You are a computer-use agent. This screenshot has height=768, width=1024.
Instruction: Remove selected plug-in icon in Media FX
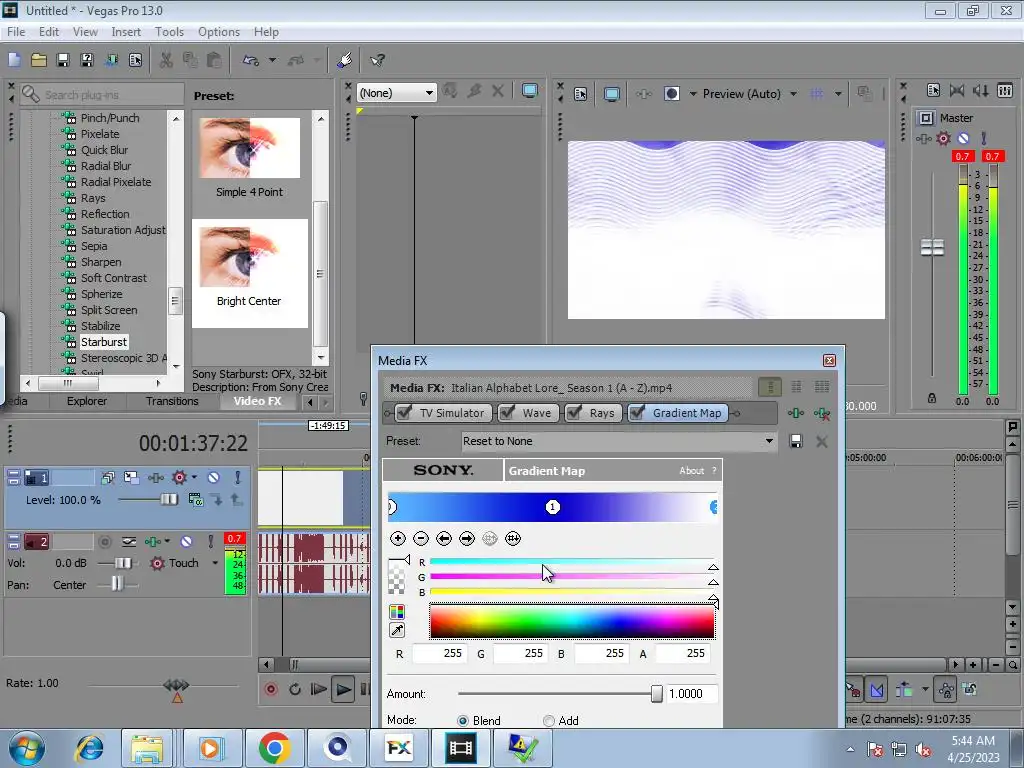pyautogui.click(x=822, y=413)
